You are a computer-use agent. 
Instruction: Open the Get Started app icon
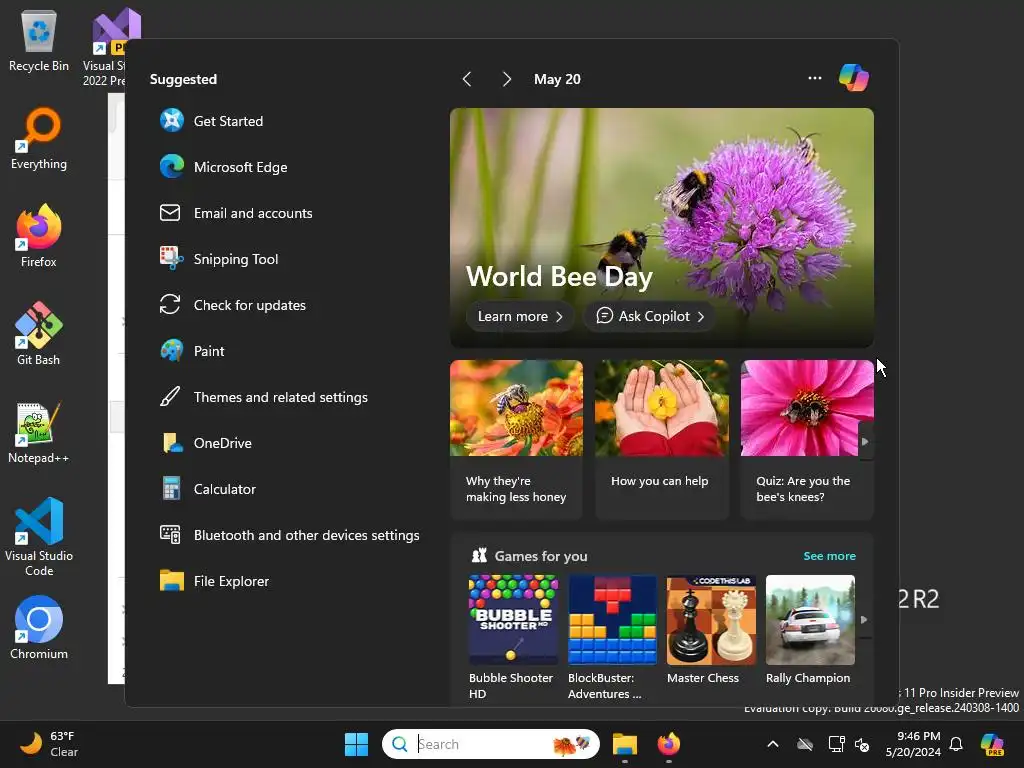pyautogui.click(x=172, y=121)
